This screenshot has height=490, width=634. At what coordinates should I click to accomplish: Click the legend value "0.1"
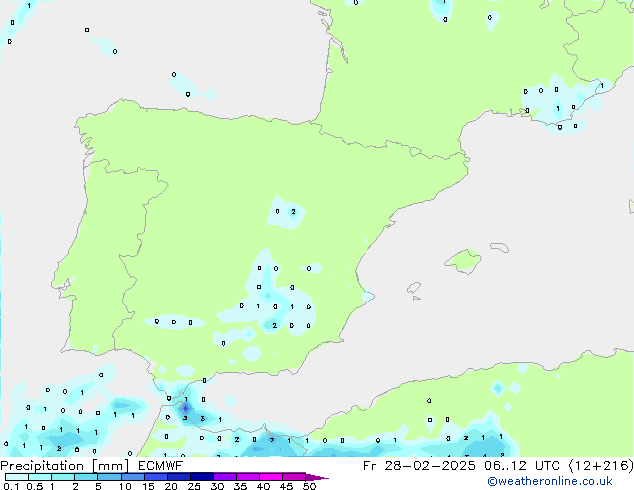click(x=11, y=486)
